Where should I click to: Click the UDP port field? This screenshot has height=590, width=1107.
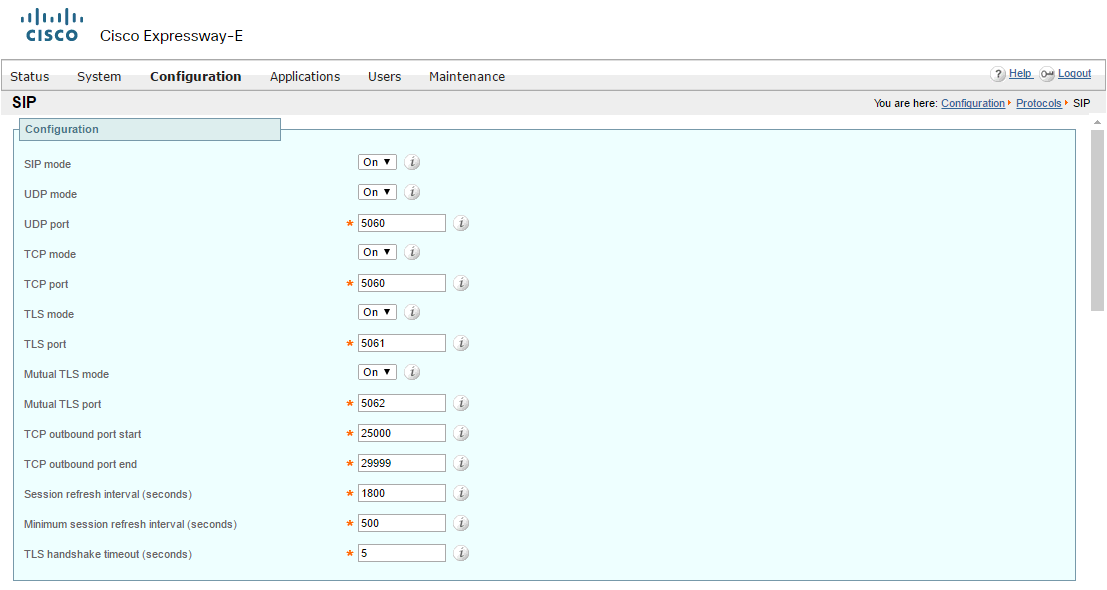point(402,223)
